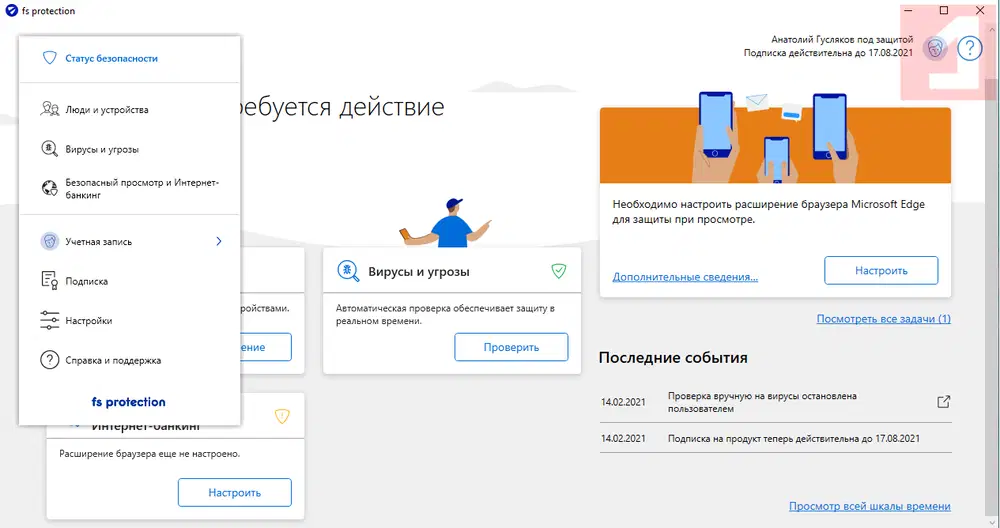Click the help question icon in top right
The width and height of the screenshot is (1000, 528).
tap(969, 48)
